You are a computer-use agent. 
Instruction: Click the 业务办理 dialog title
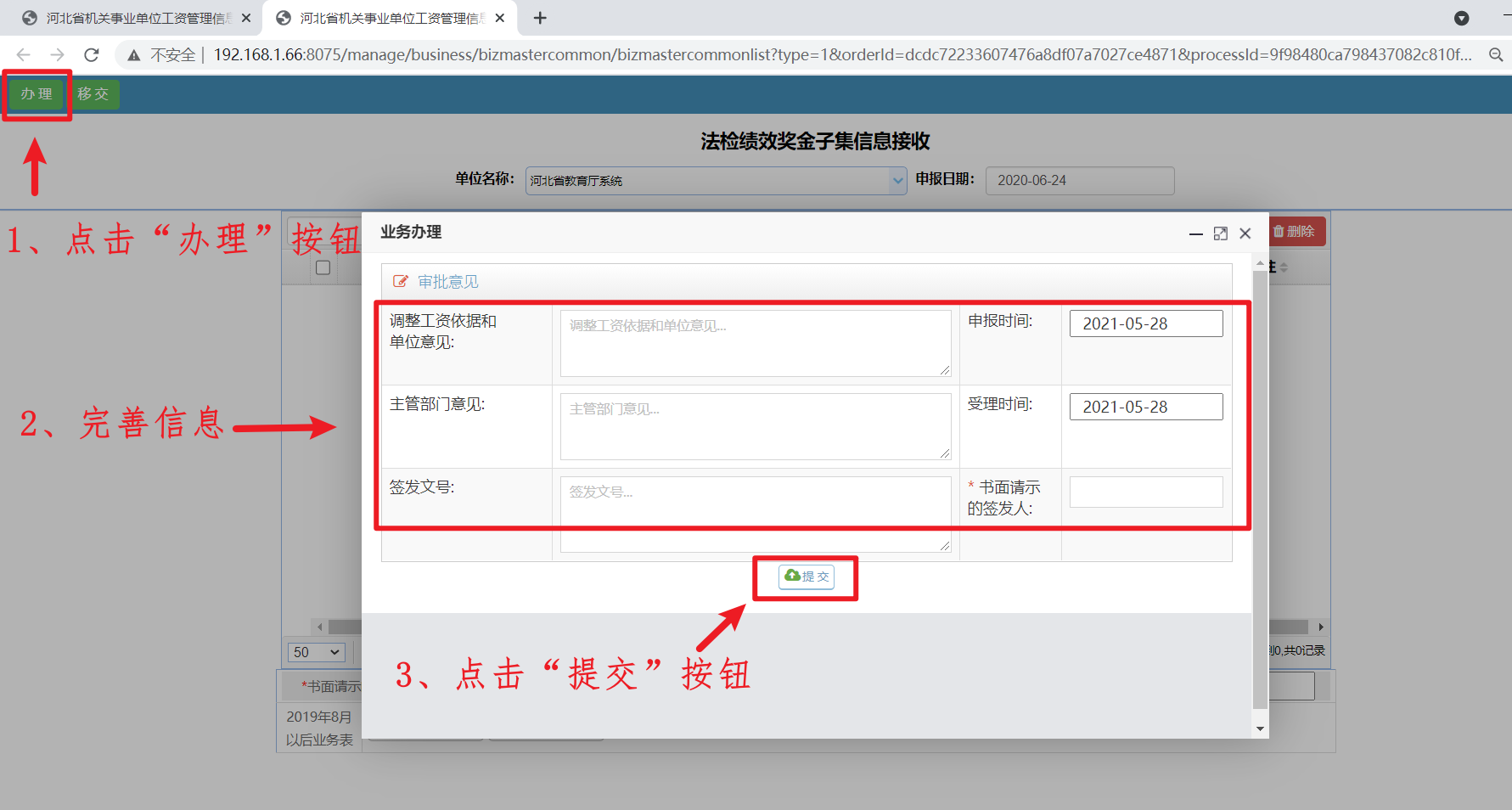(411, 232)
